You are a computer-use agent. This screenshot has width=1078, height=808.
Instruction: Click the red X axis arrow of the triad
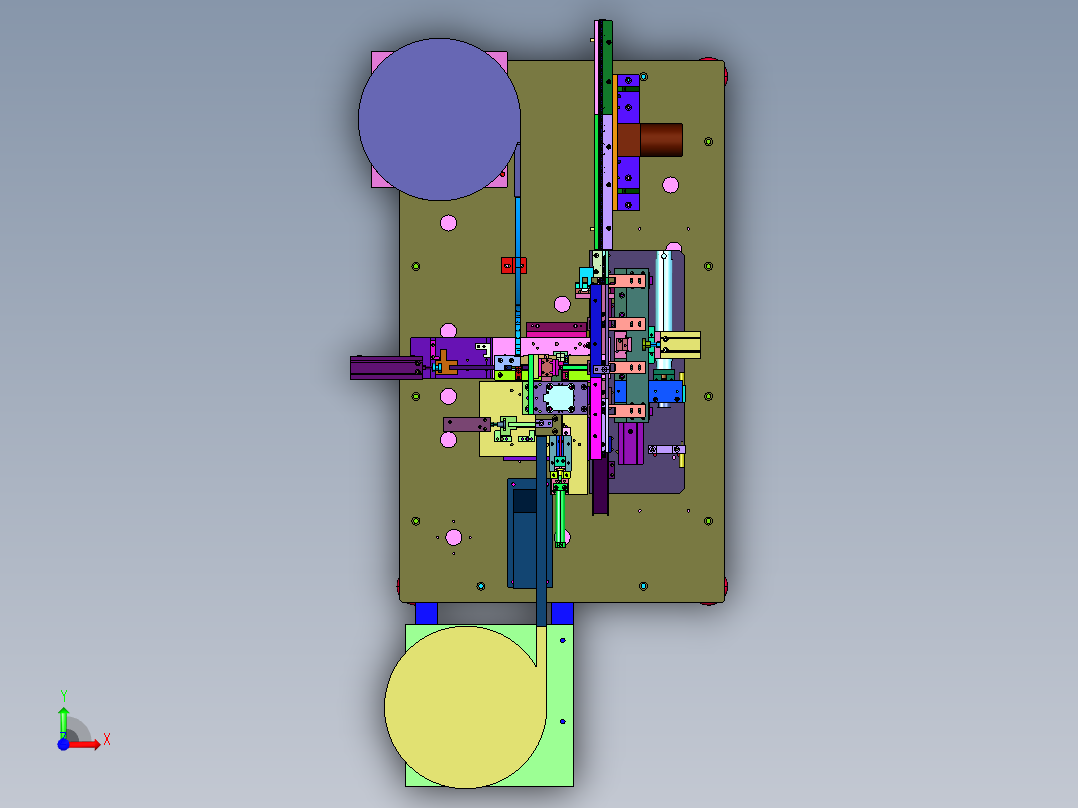coord(86,744)
